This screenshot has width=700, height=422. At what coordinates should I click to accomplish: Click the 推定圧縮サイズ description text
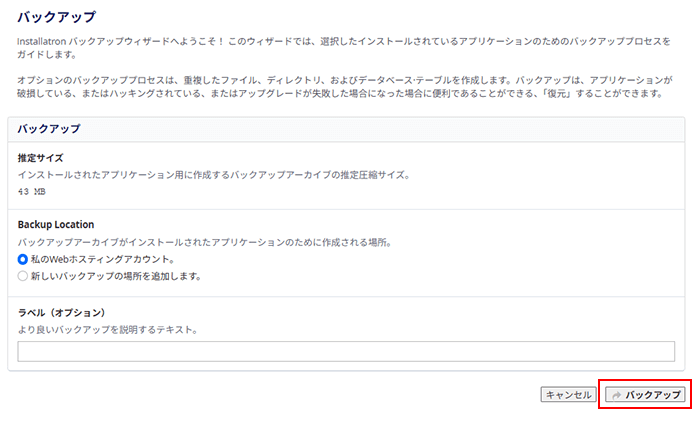[x=214, y=175]
